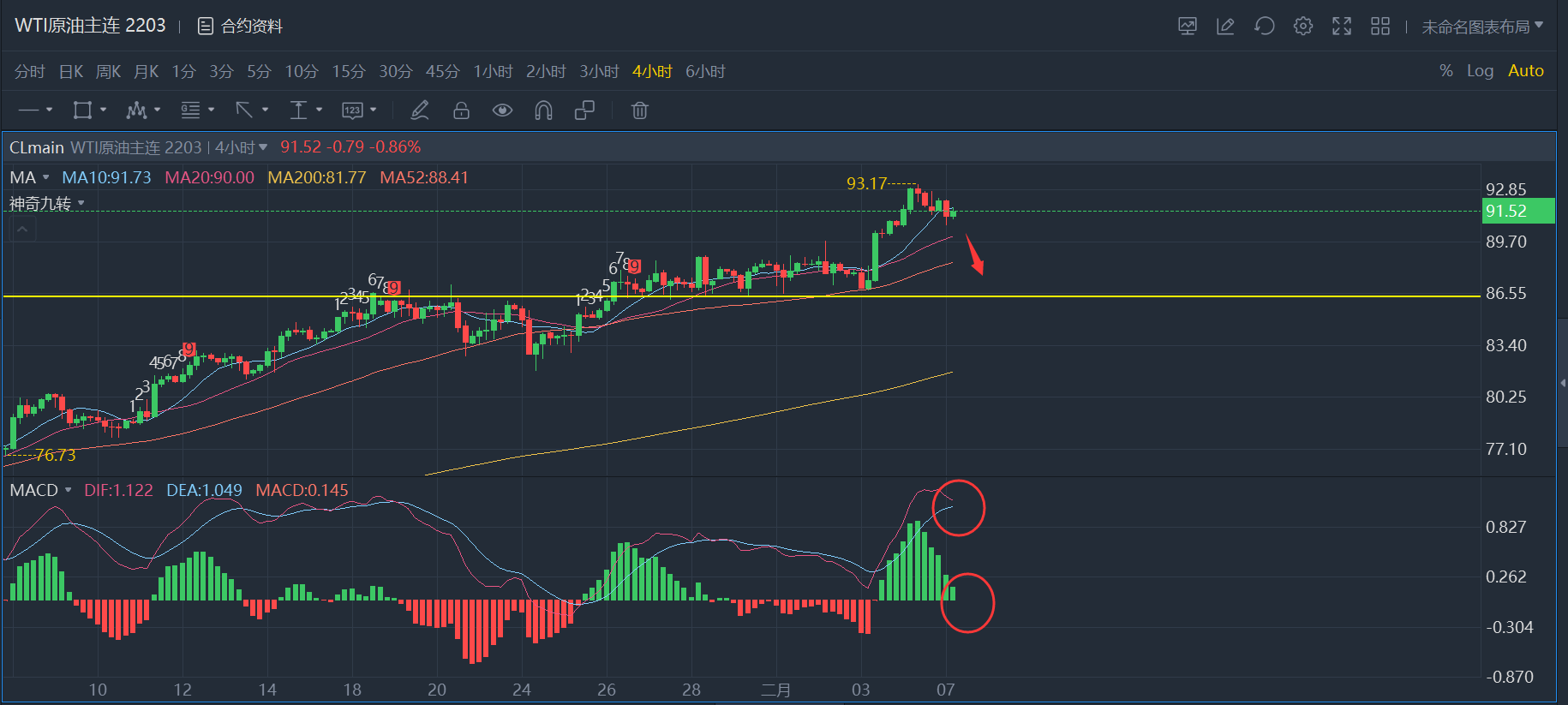Screen dimensions: 1568x705
Task: Switch to the 15分 timeframe
Action: tap(349, 71)
